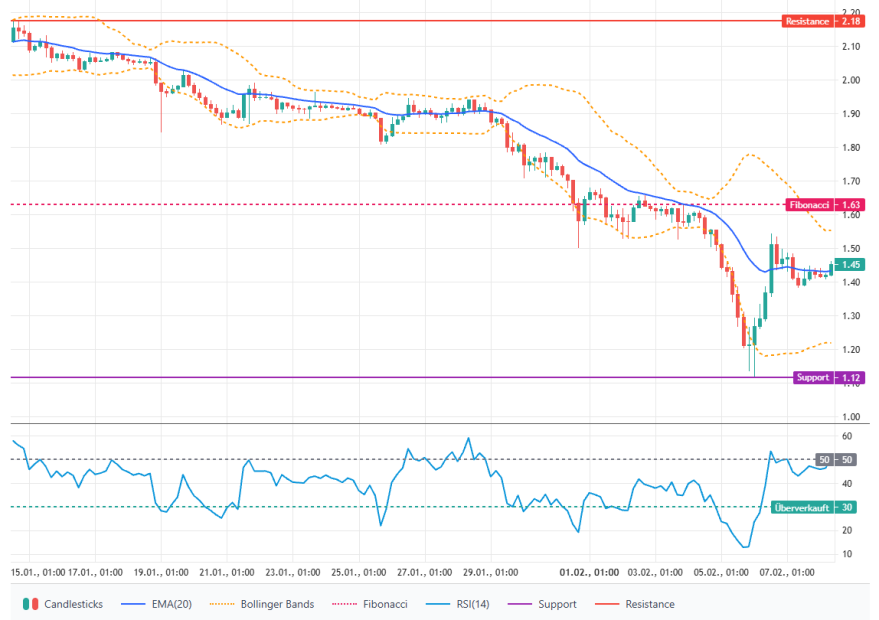Image resolution: width=879 pixels, height=620 pixels.
Task: Click the 2.00 price axis label
Action: click(x=852, y=80)
